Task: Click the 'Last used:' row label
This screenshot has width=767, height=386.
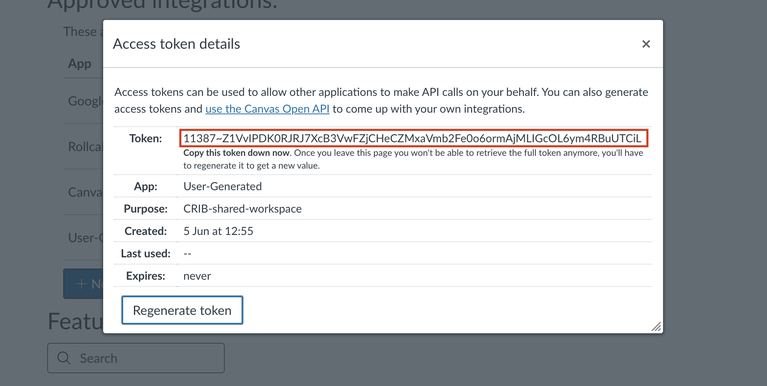Action: pos(146,253)
